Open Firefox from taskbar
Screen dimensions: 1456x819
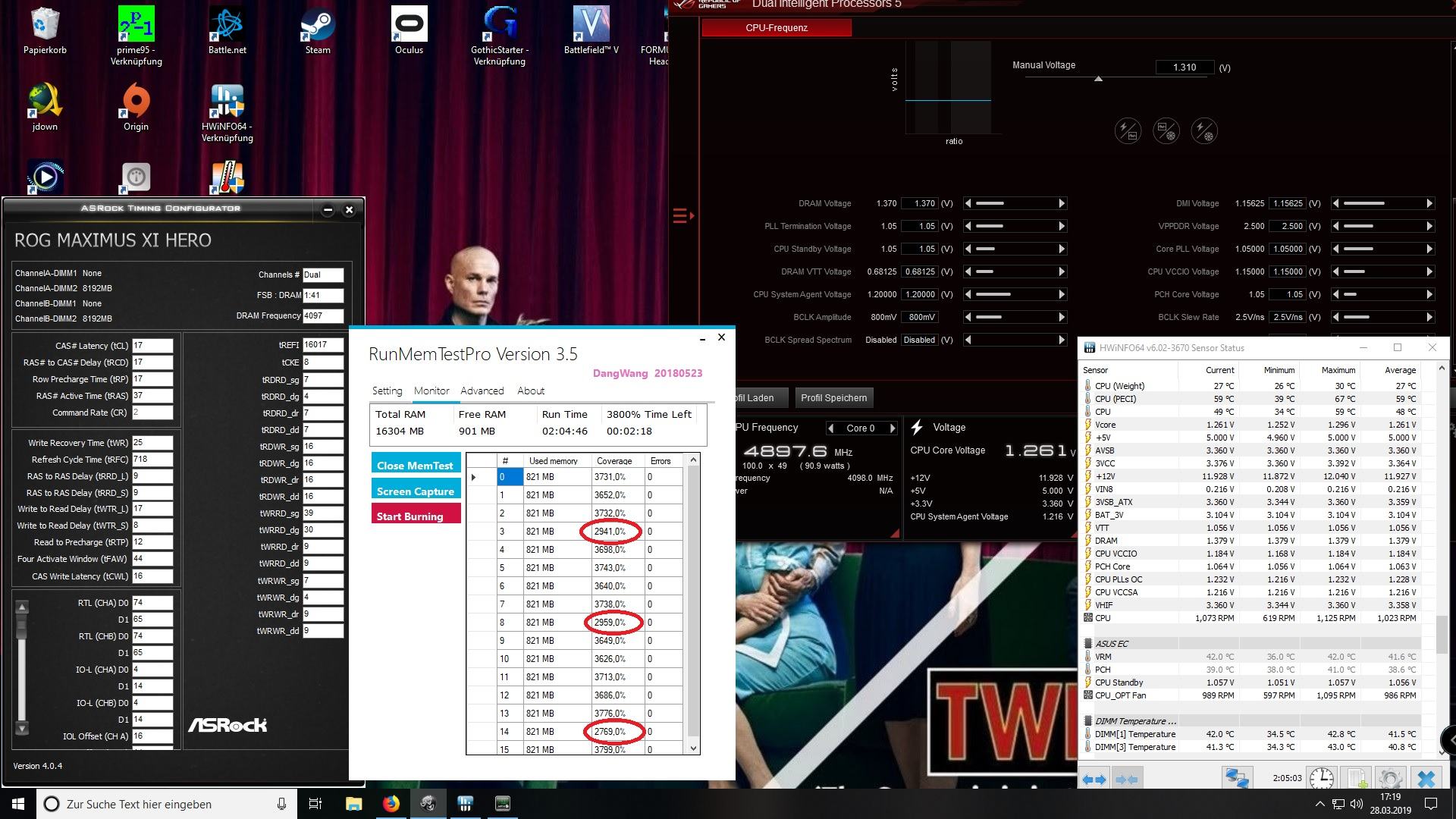click(391, 804)
